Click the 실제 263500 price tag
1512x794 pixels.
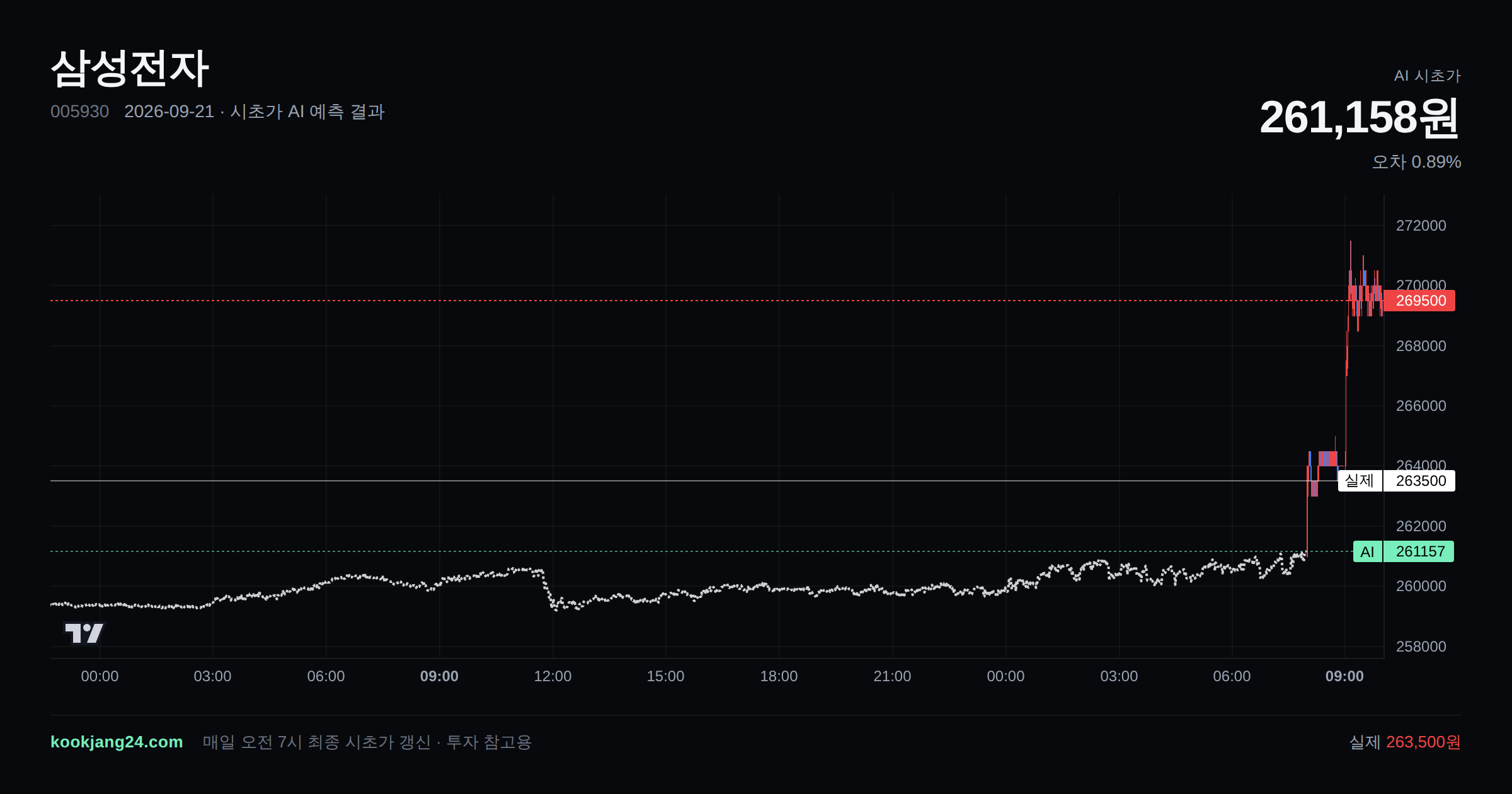[1397, 481]
